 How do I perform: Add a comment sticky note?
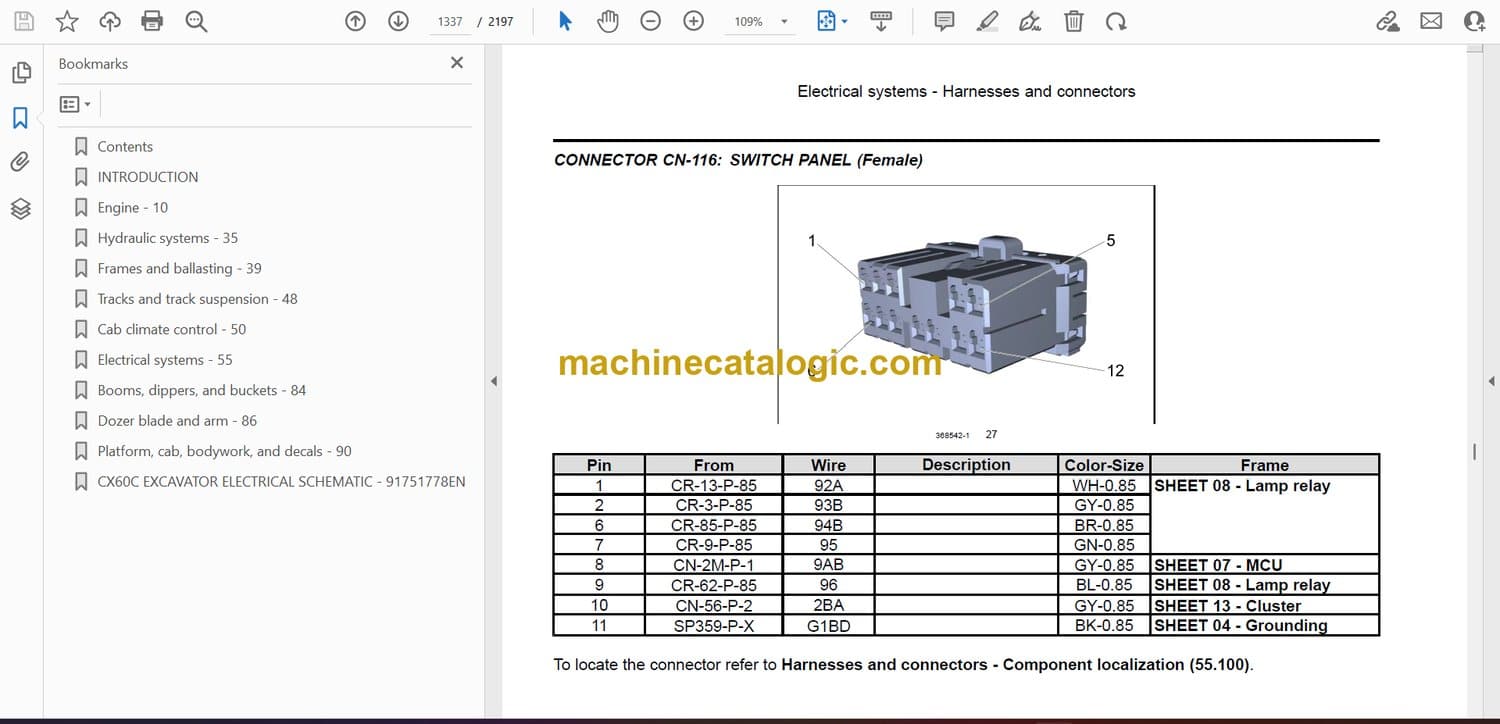click(x=944, y=21)
